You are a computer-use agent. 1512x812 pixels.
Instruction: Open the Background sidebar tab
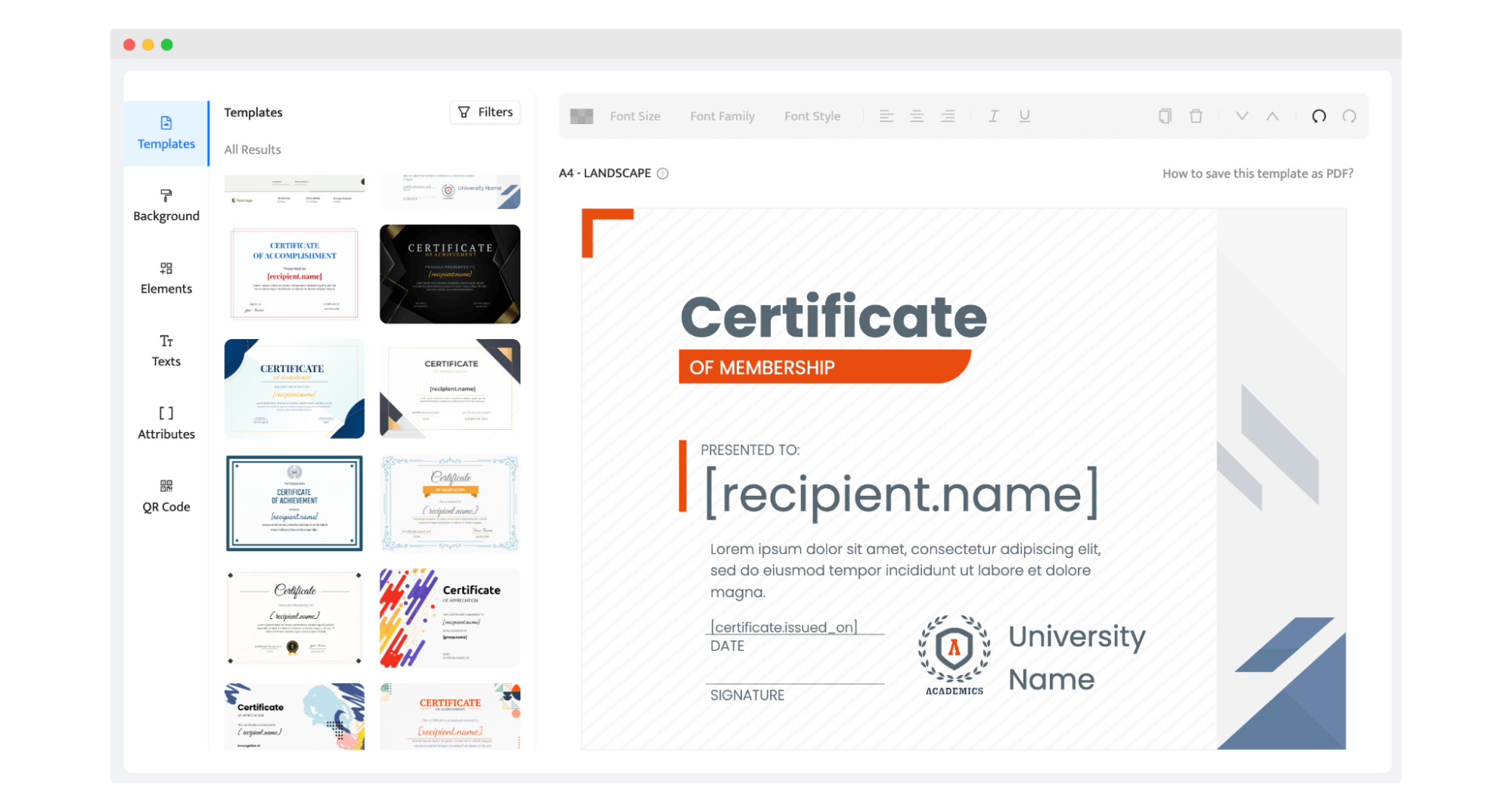coord(166,206)
